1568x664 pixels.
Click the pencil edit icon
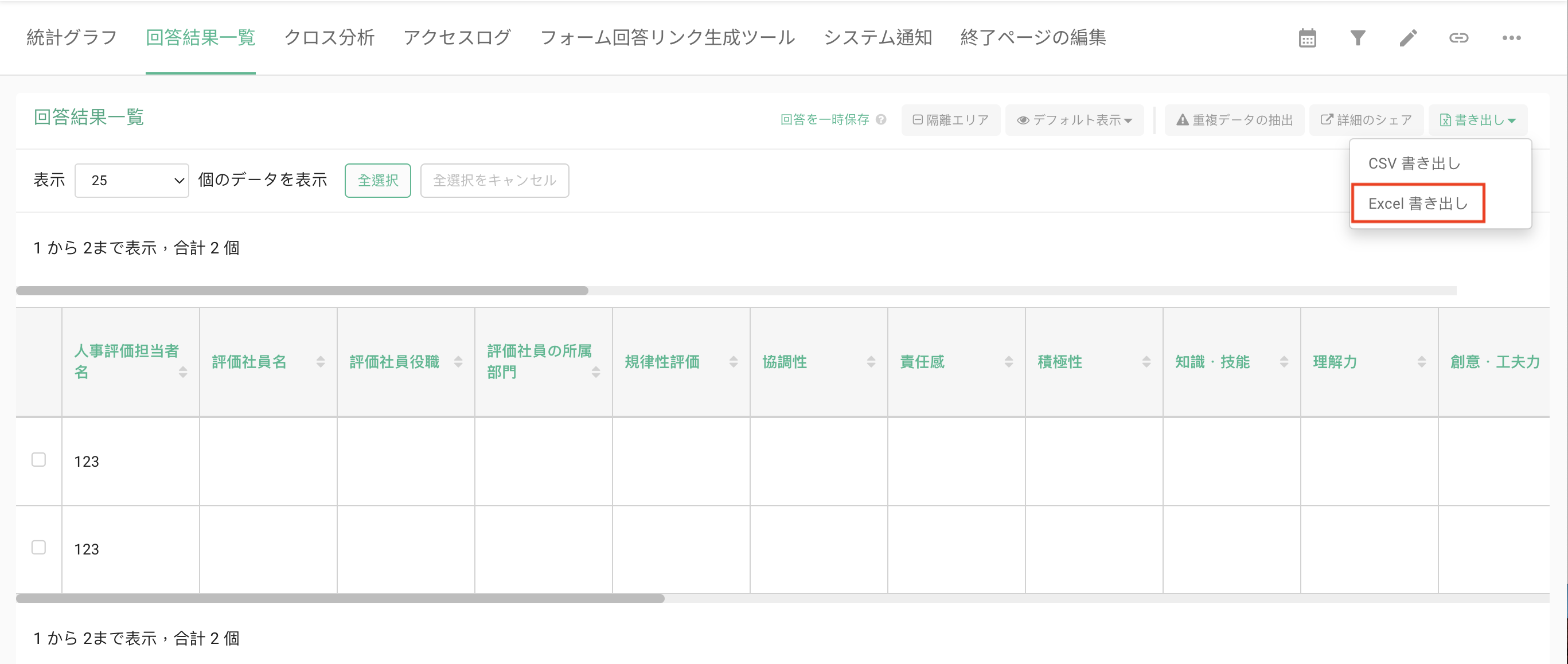1408,38
